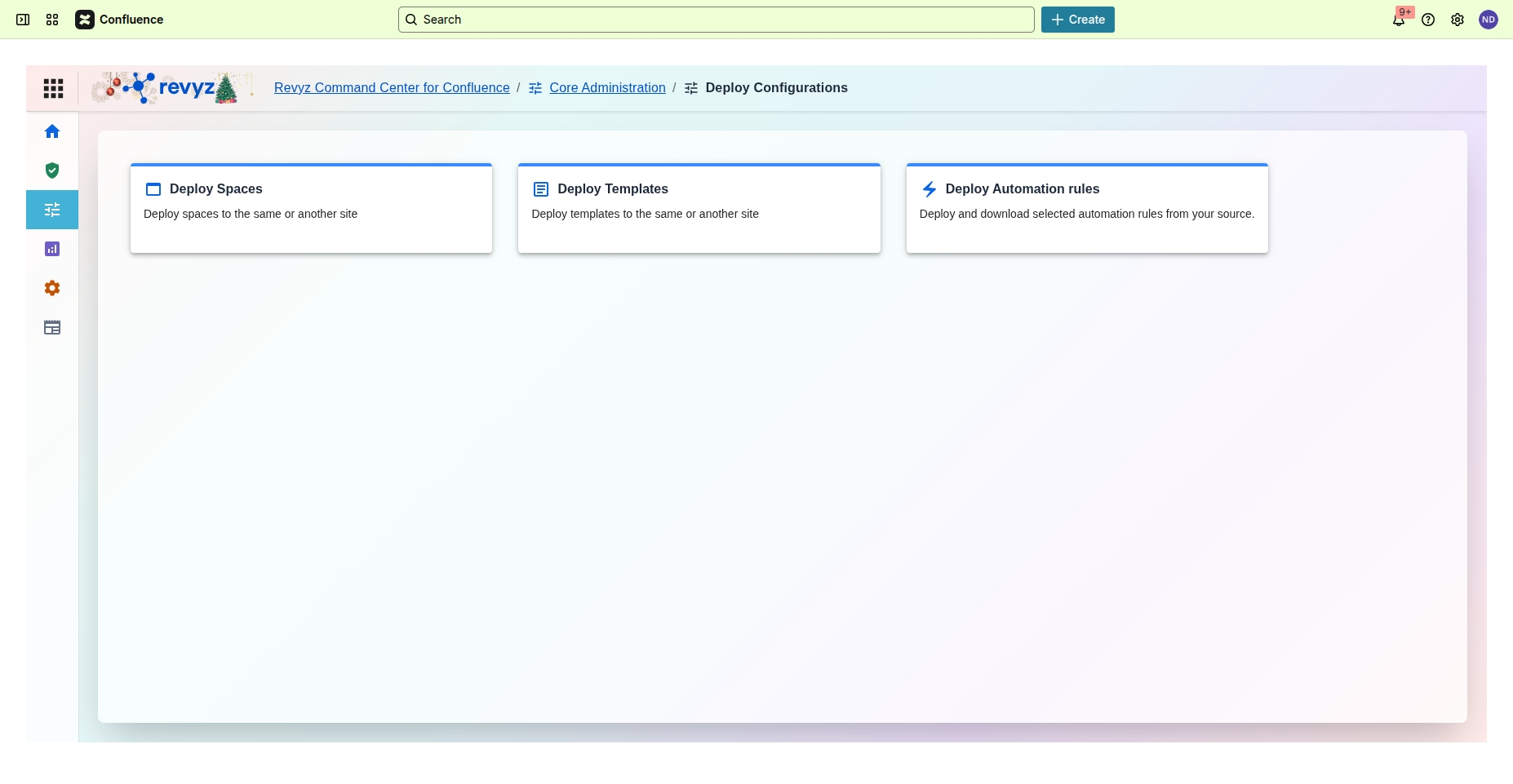Viewport: 1513px width, 784px height.
Task: Navigate to Core Administration breadcrumb
Action: (607, 88)
